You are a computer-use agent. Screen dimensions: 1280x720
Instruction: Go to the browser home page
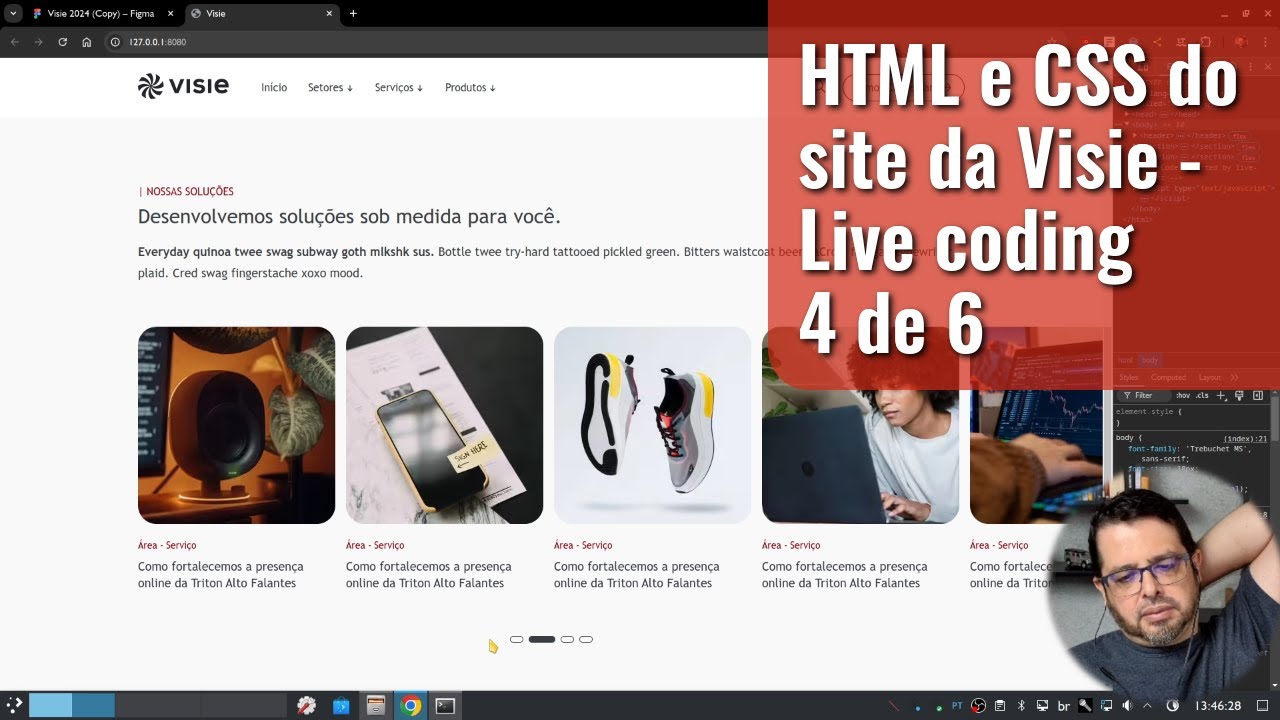pyautogui.click(x=87, y=42)
